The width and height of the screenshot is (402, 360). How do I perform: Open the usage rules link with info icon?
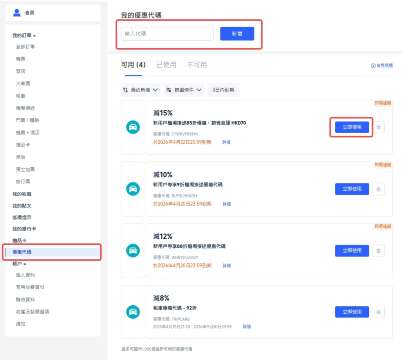click(382, 65)
